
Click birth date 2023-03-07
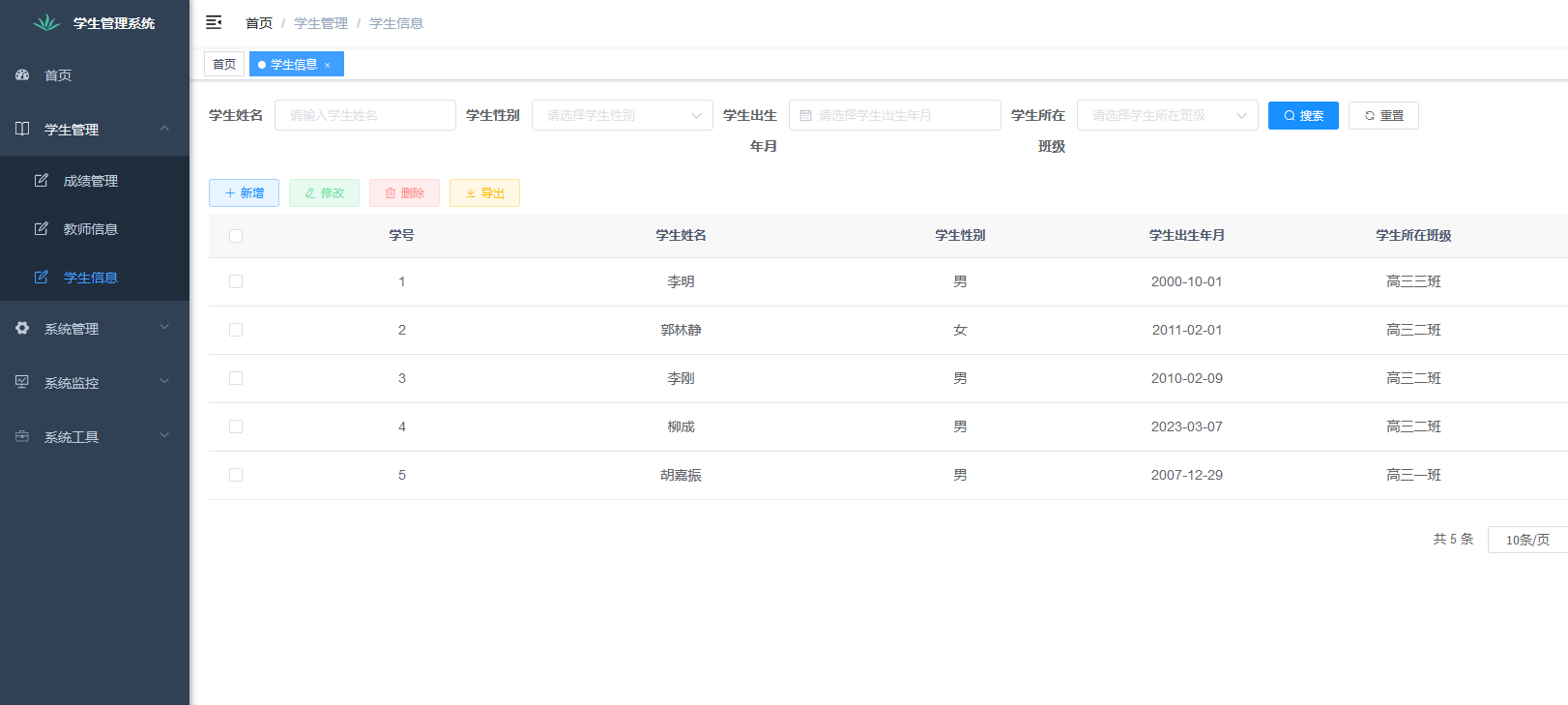[x=1187, y=426]
